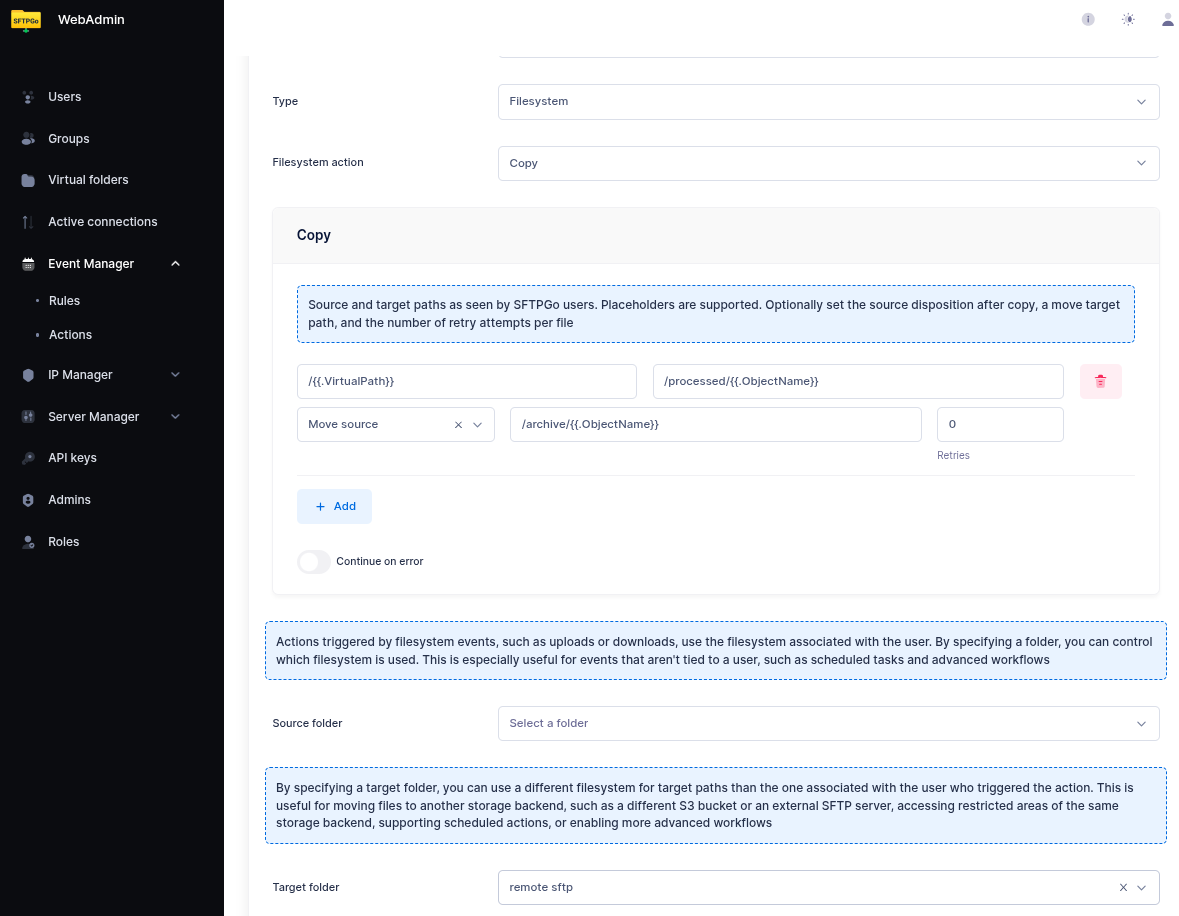Click the Retries number field

pos(999,425)
